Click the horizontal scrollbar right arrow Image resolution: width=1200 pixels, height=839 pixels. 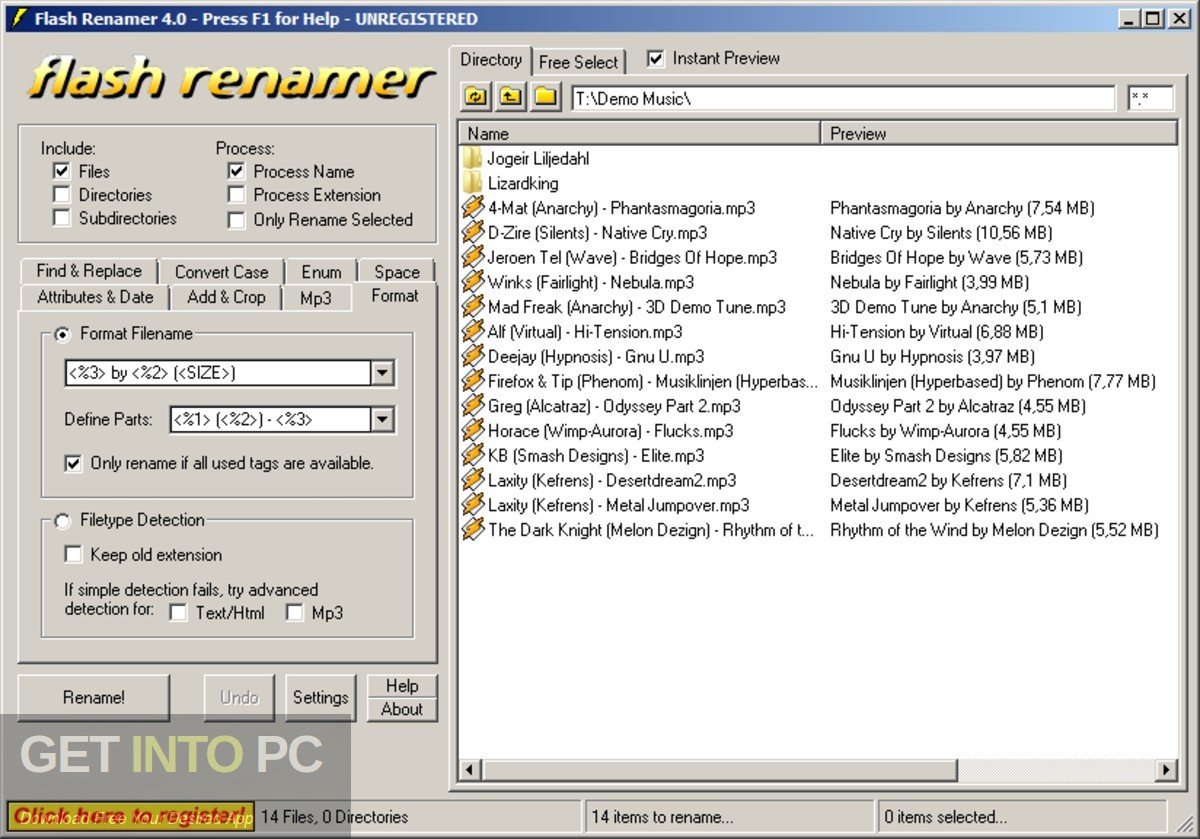click(x=1166, y=770)
